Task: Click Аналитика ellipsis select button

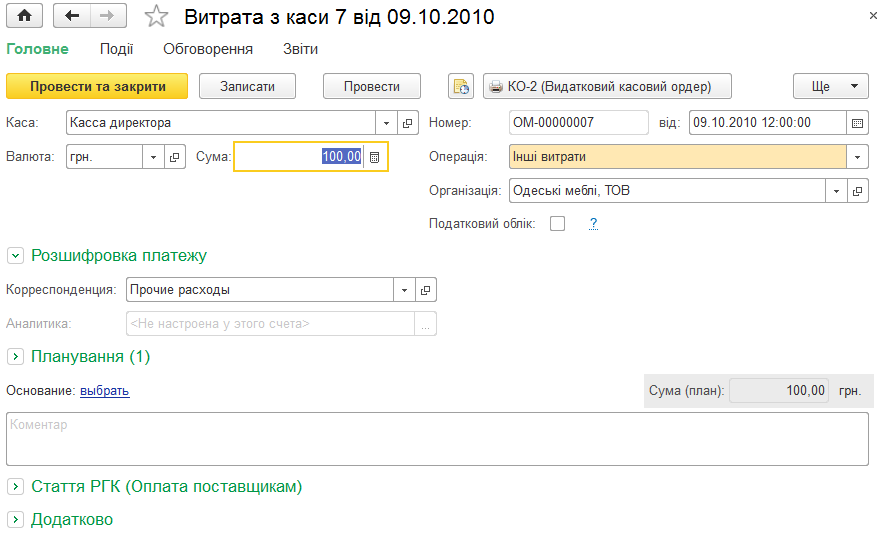Action: tap(425, 324)
